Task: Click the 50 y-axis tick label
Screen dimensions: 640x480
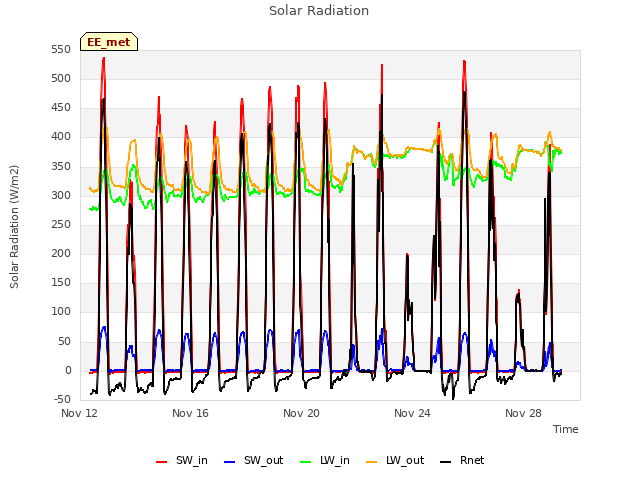Action: point(64,341)
